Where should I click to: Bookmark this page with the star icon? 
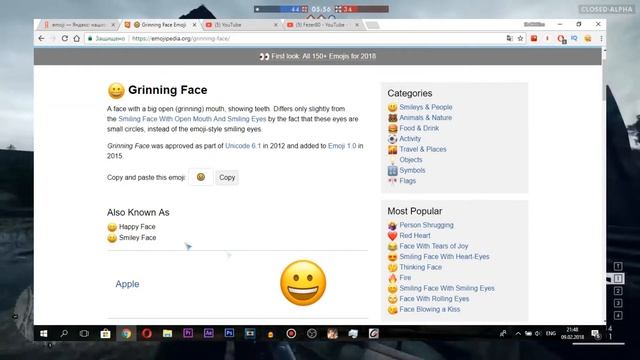[x=520, y=38]
